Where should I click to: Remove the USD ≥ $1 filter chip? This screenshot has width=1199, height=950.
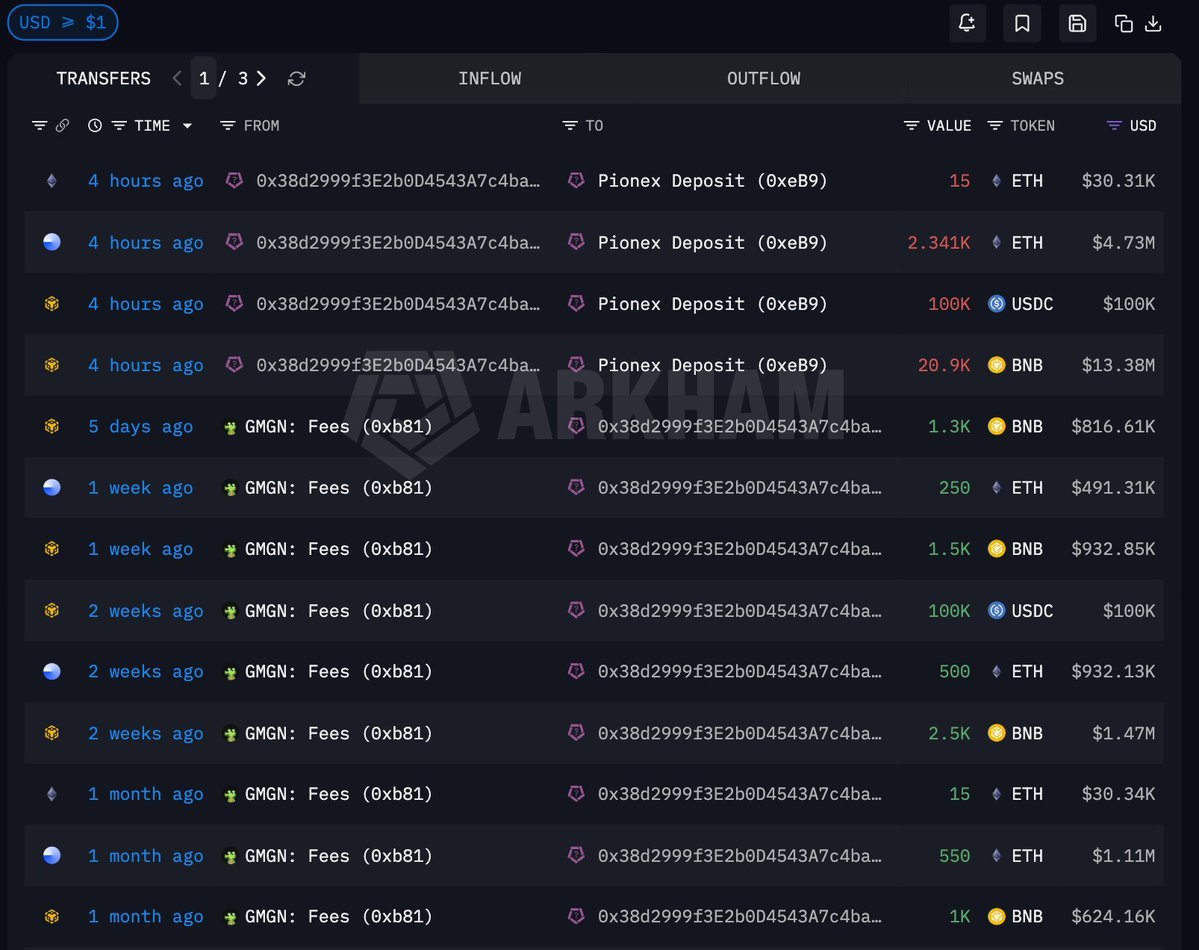click(63, 22)
